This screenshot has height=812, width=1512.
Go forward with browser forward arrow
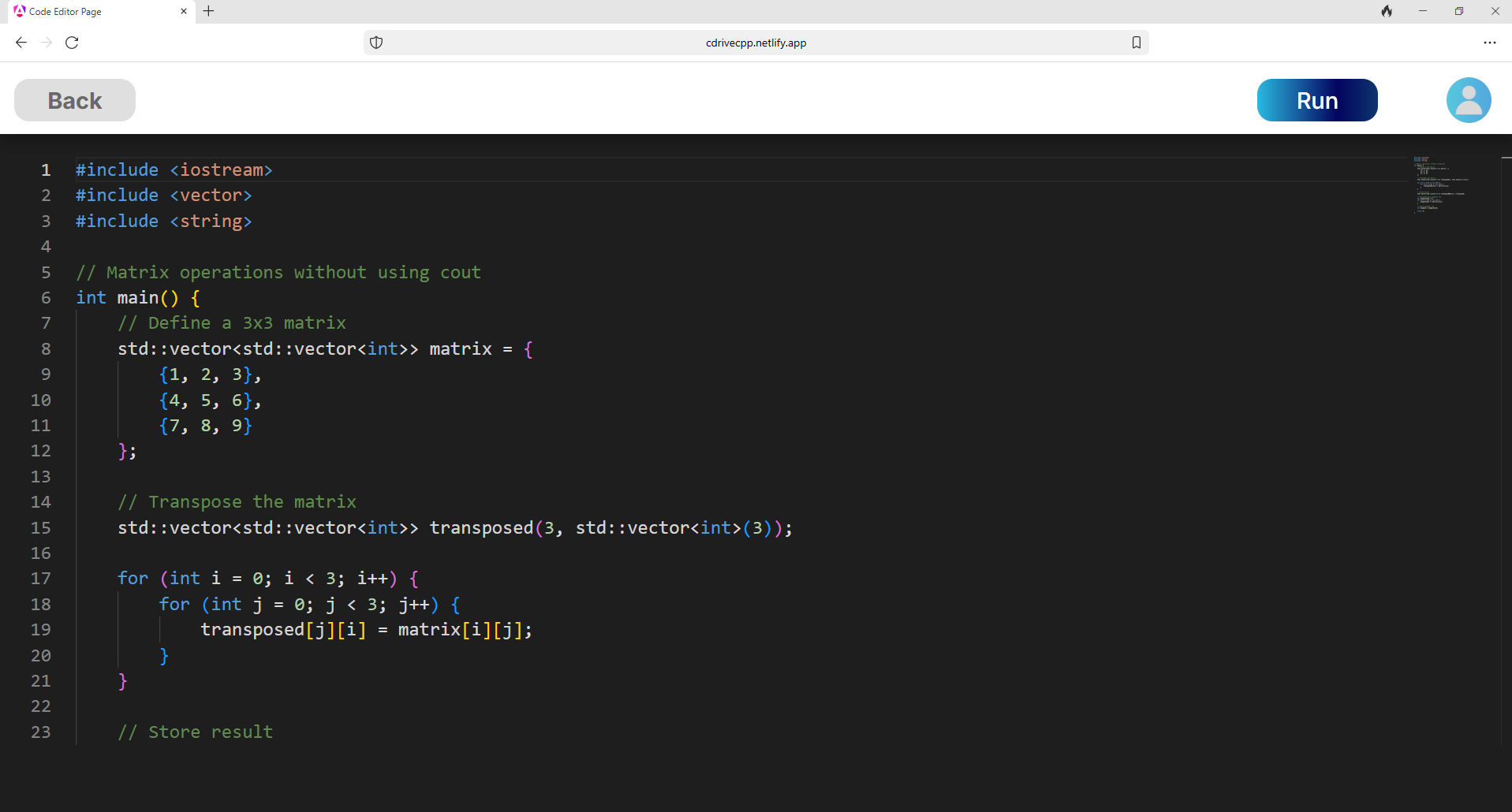(47, 43)
